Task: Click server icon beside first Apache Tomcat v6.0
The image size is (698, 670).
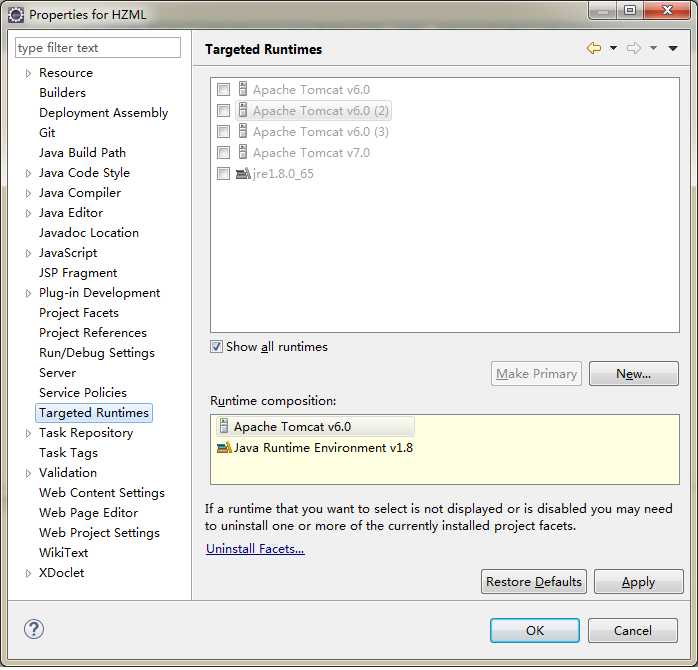Action: 243,89
